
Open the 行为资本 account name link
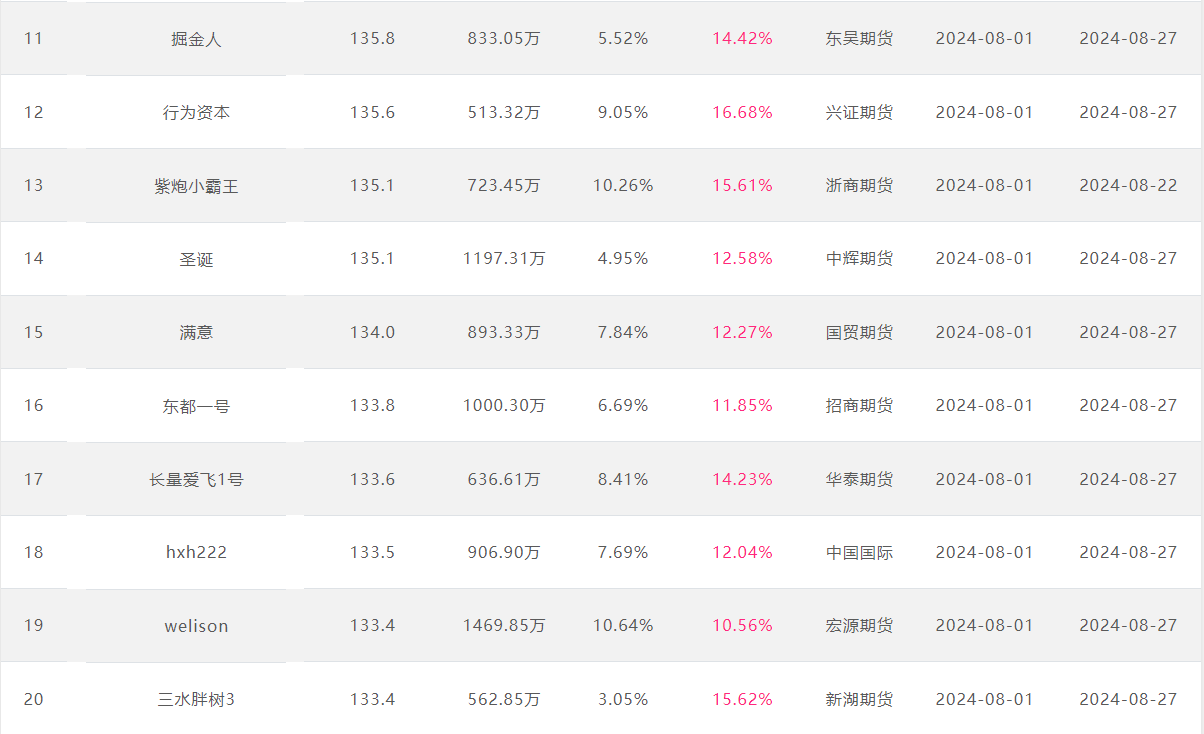196,112
